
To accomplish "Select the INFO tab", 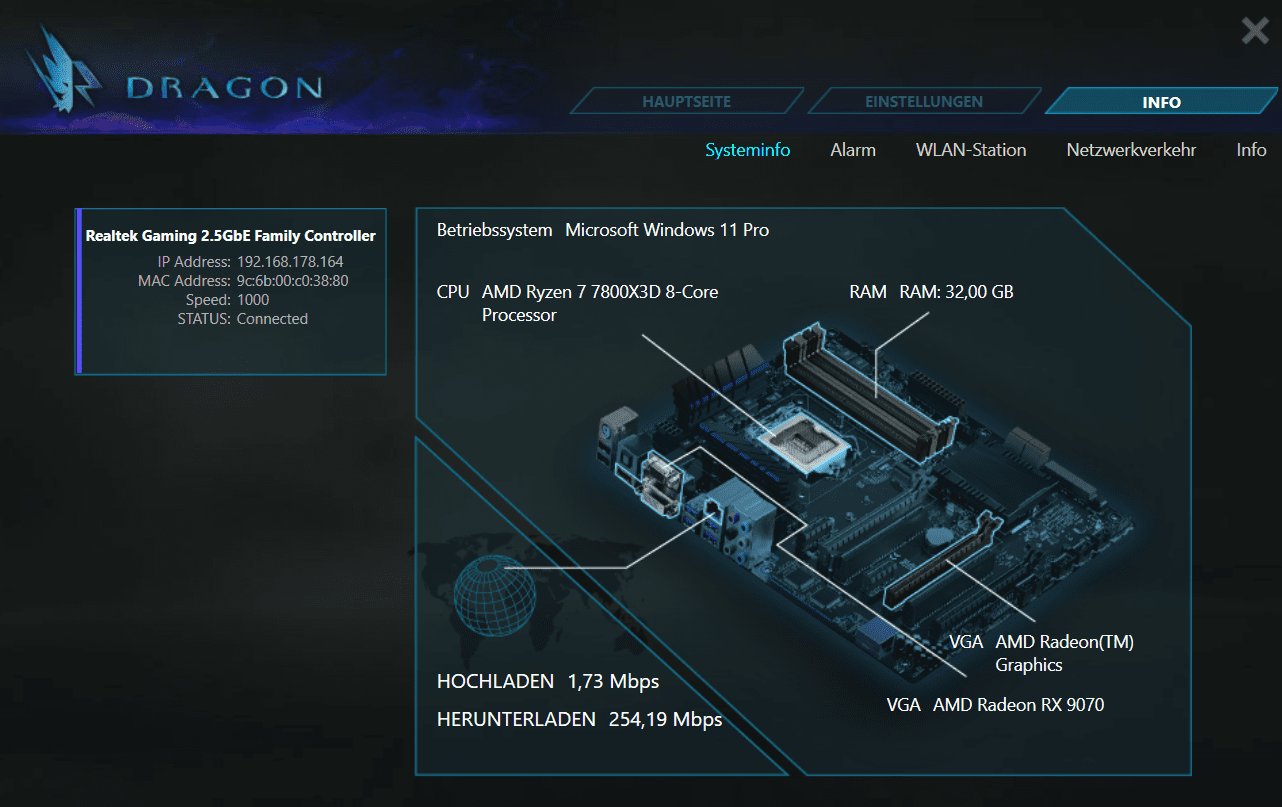I will tap(1162, 102).
